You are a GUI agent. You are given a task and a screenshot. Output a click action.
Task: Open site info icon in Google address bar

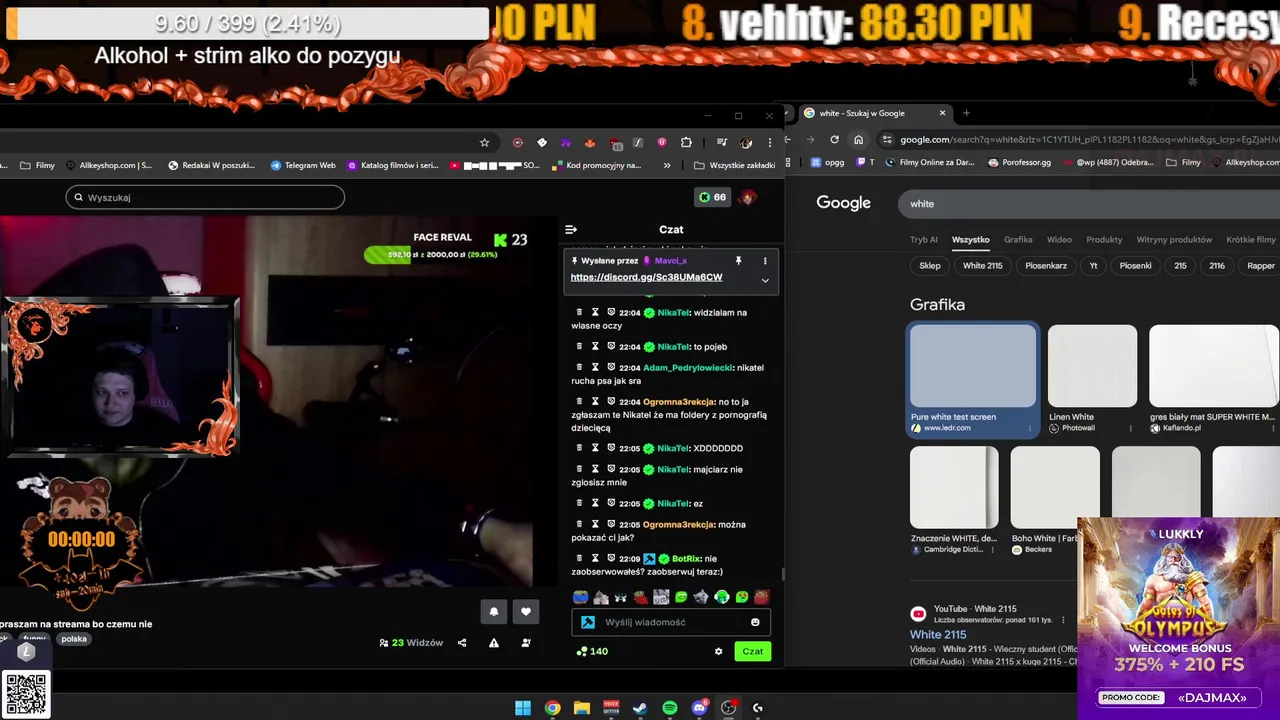tap(887, 140)
